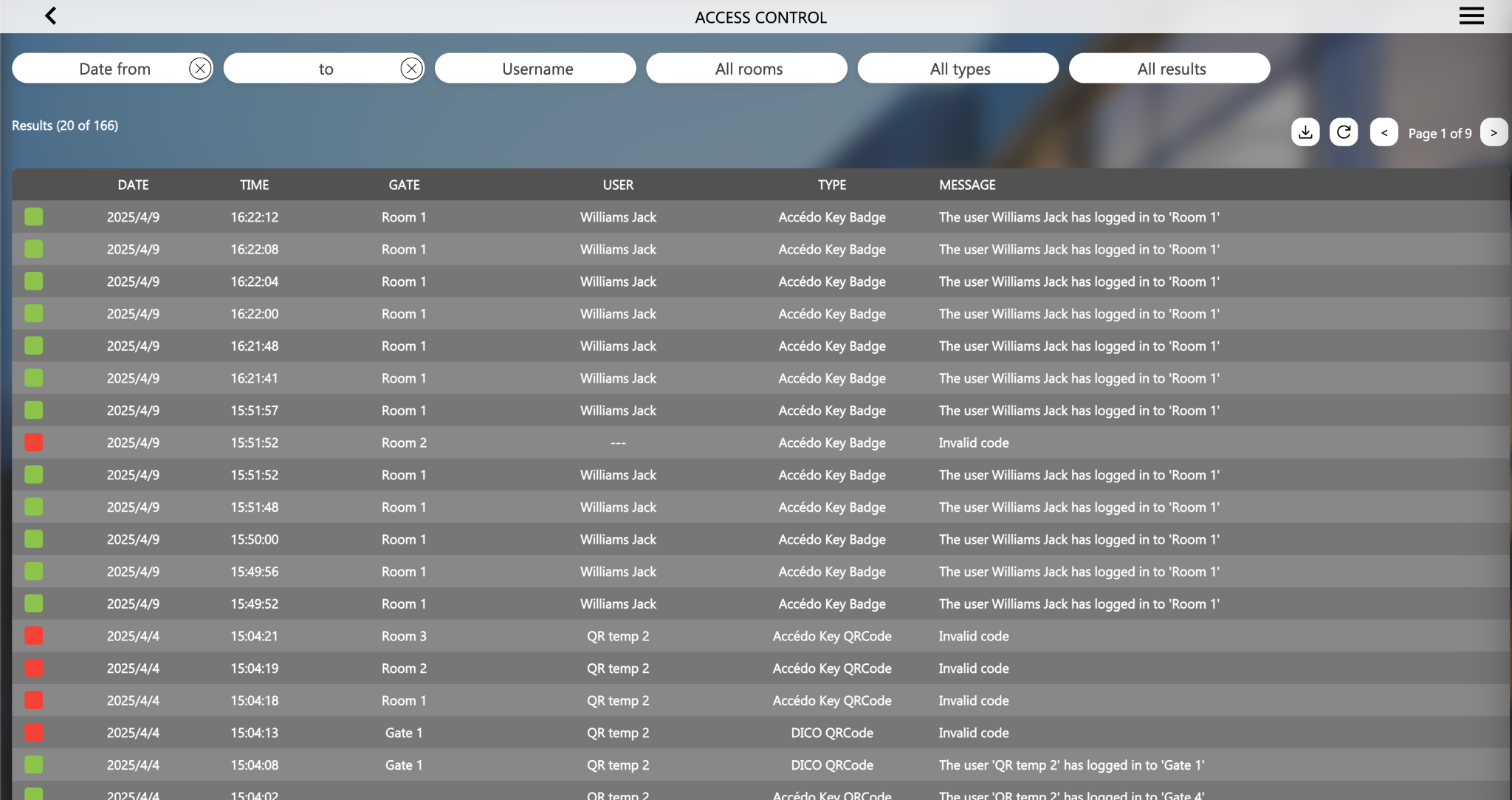Click the GATE column header
This screenshot has height=800, width=1512.
click(404, 185)
